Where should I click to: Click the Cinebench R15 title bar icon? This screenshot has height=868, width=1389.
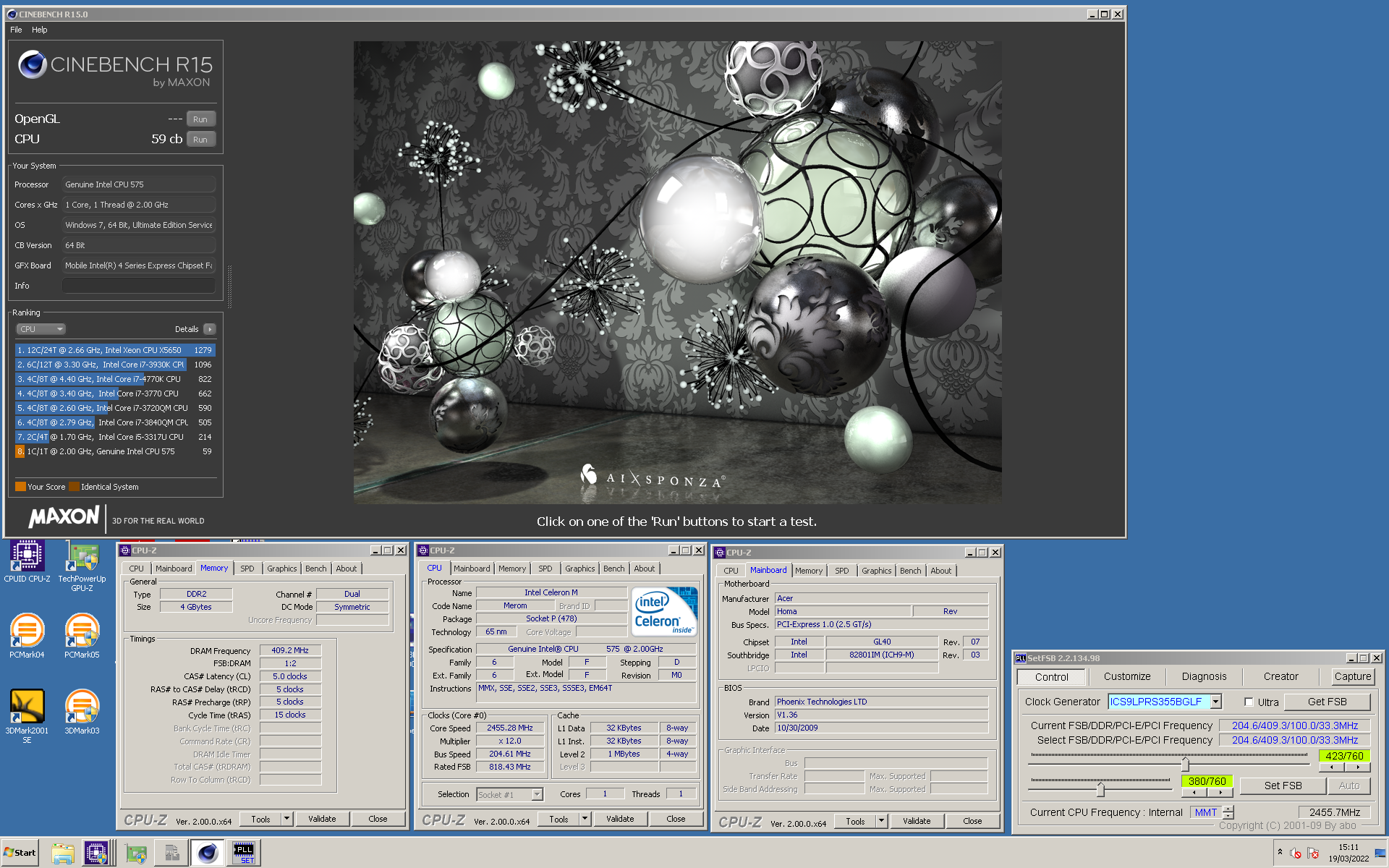[x=11, y=14]
